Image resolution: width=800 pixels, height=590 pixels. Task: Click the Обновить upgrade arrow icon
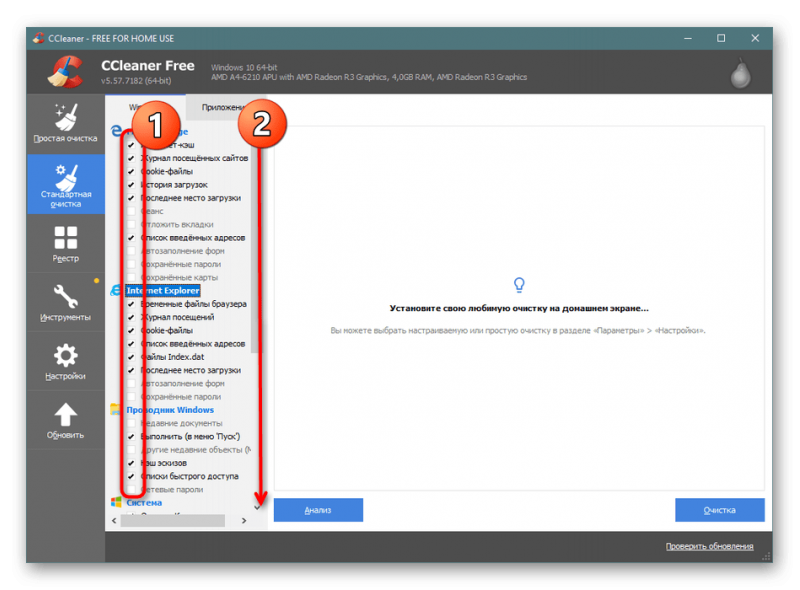coord(65,414)
